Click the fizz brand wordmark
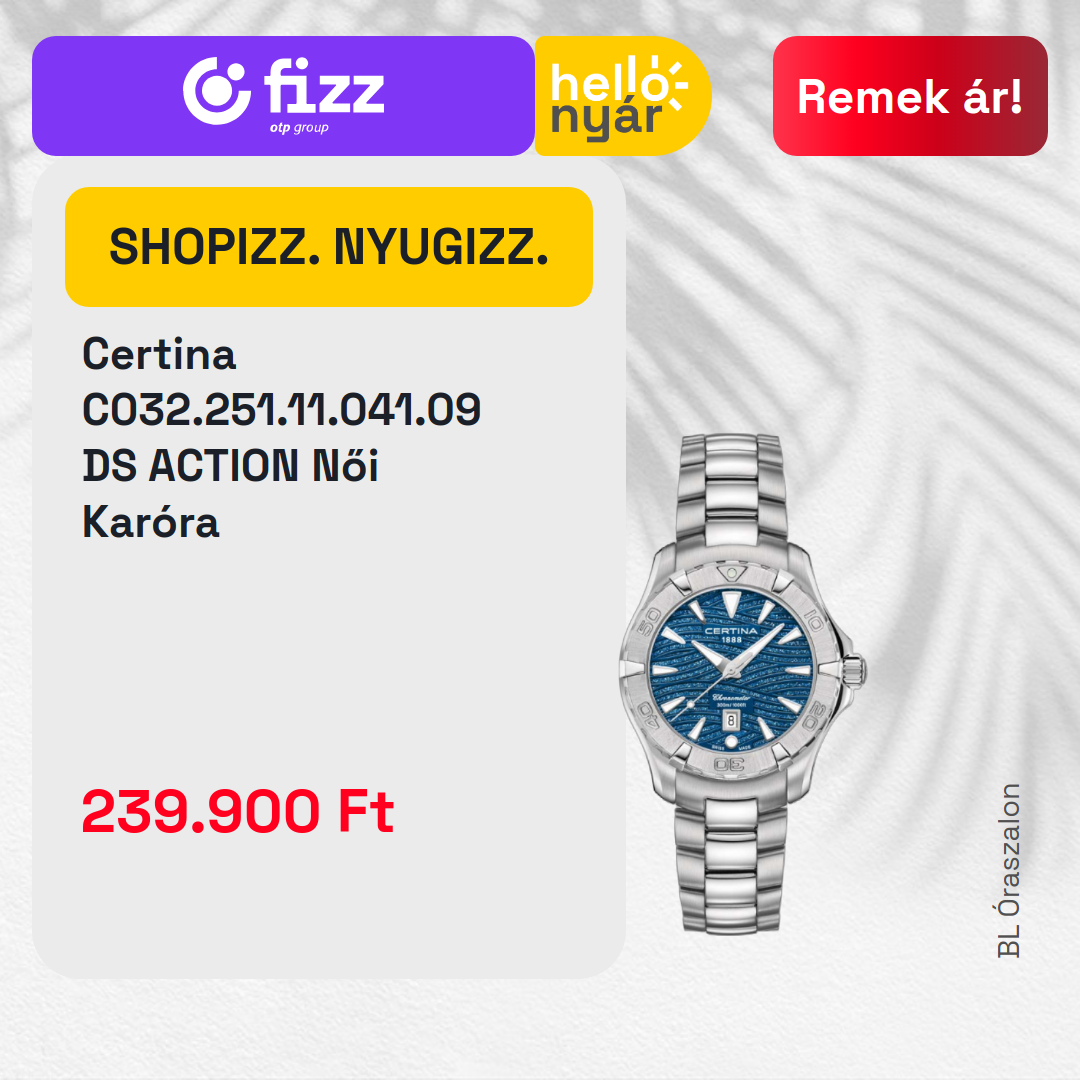The height and width of the screenshot is (1080, 1080). click(x=324, y=86)
